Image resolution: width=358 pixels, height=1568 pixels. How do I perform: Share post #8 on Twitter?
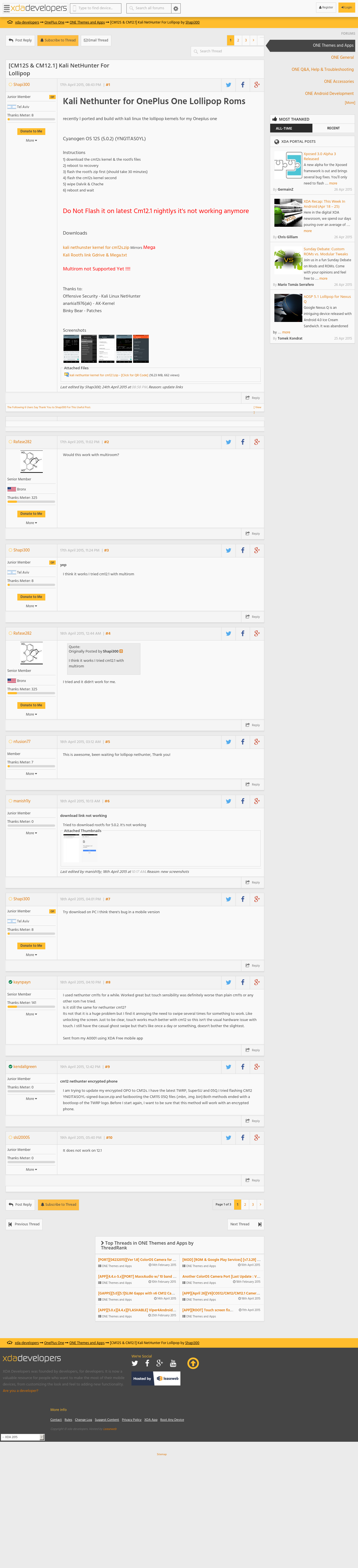tap(229, 982)
